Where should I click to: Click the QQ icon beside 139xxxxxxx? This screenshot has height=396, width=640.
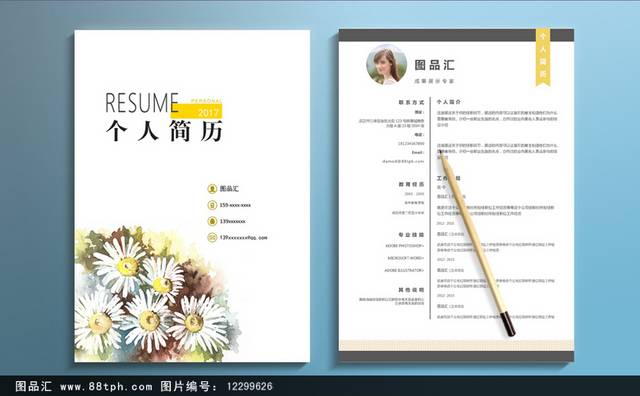tap(212, 221)
